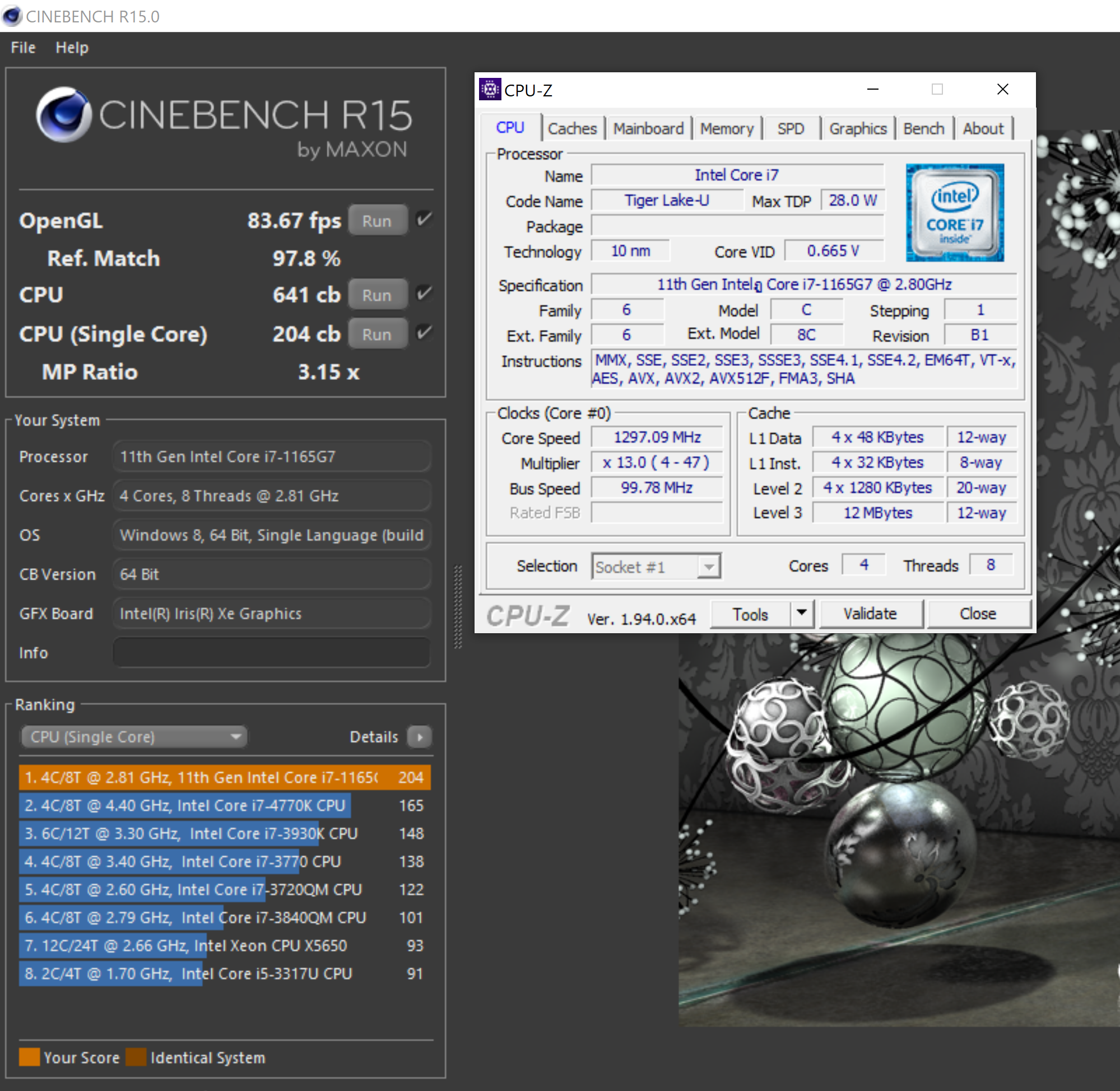The width and height of the screenshot is (1120, 1091).
Task: Click the Cores x GHz field
Action: click(272, 496)
